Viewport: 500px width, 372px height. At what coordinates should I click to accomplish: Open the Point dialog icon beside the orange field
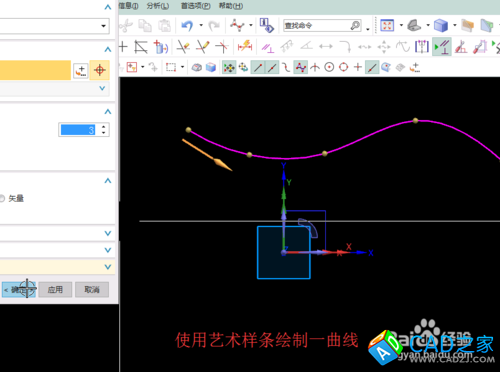(81, 70)
